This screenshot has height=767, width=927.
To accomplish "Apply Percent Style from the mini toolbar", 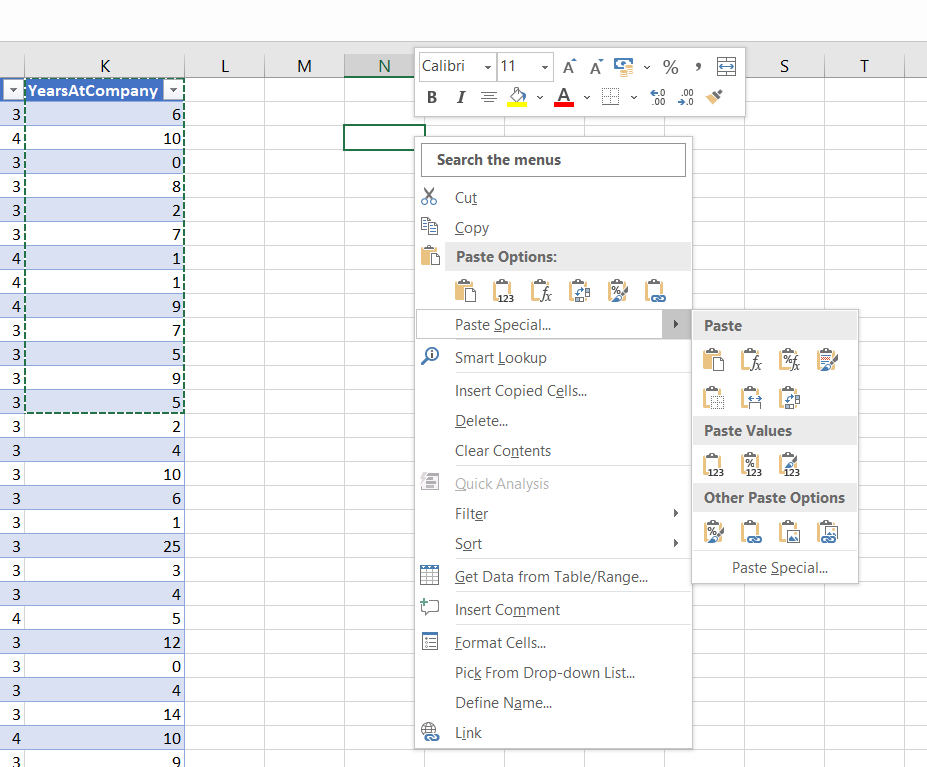I will tap(670, 67).
